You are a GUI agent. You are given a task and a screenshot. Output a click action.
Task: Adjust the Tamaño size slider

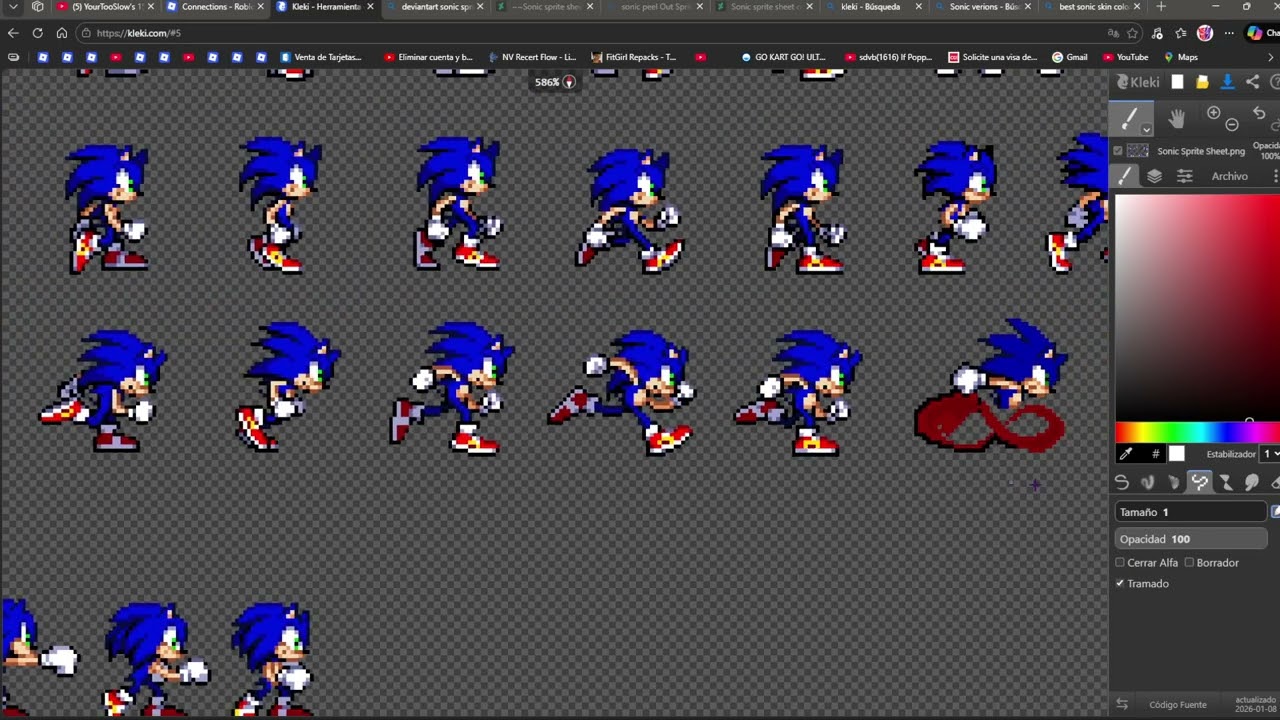(1191, 512)
